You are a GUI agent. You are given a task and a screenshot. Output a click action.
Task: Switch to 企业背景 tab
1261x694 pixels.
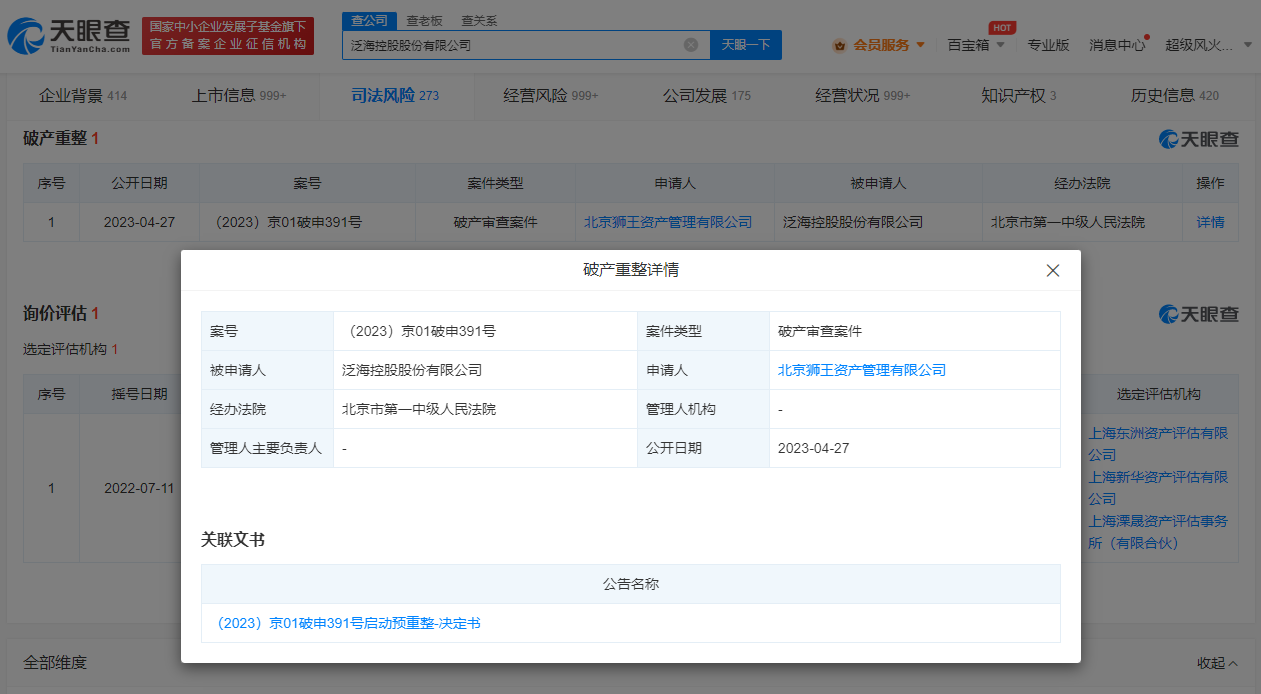tap(83, 96)
